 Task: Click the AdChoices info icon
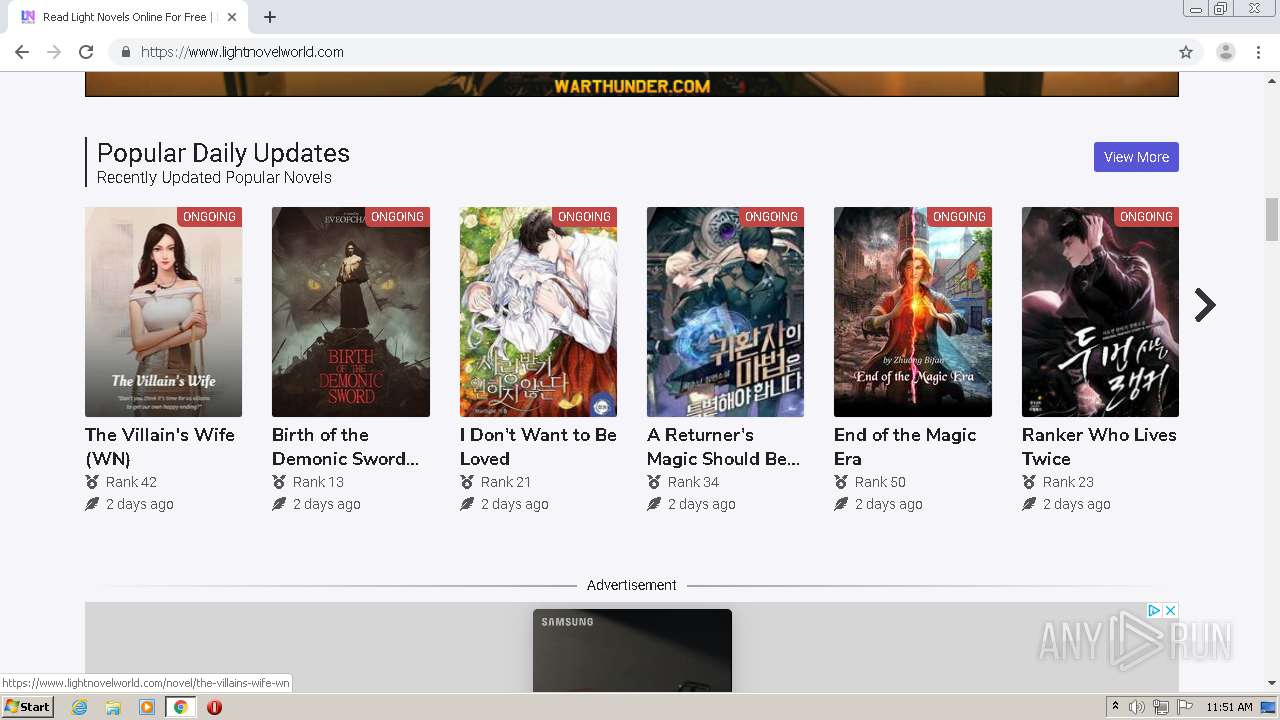tap(1154, 610)
